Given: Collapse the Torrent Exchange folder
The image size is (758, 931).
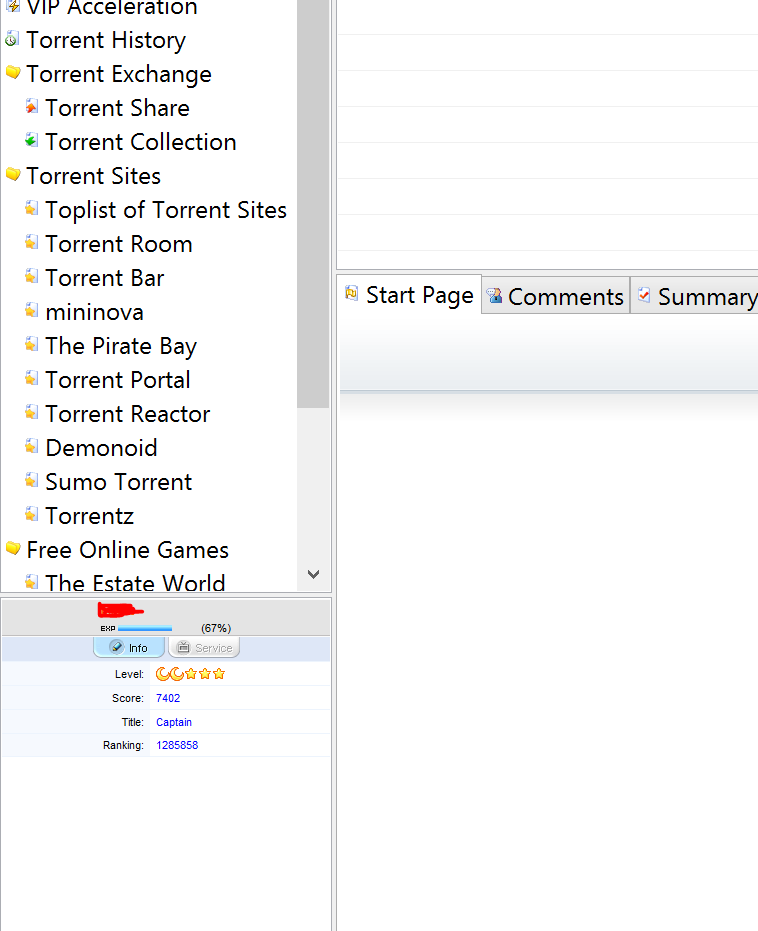Looking at the screenshot, I should tap(13, 73).
